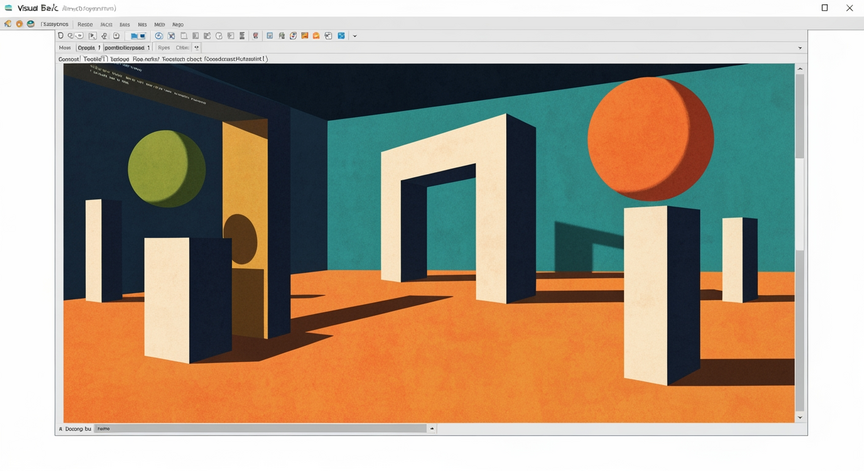Open the Sabytnos menu

point(55,24)
